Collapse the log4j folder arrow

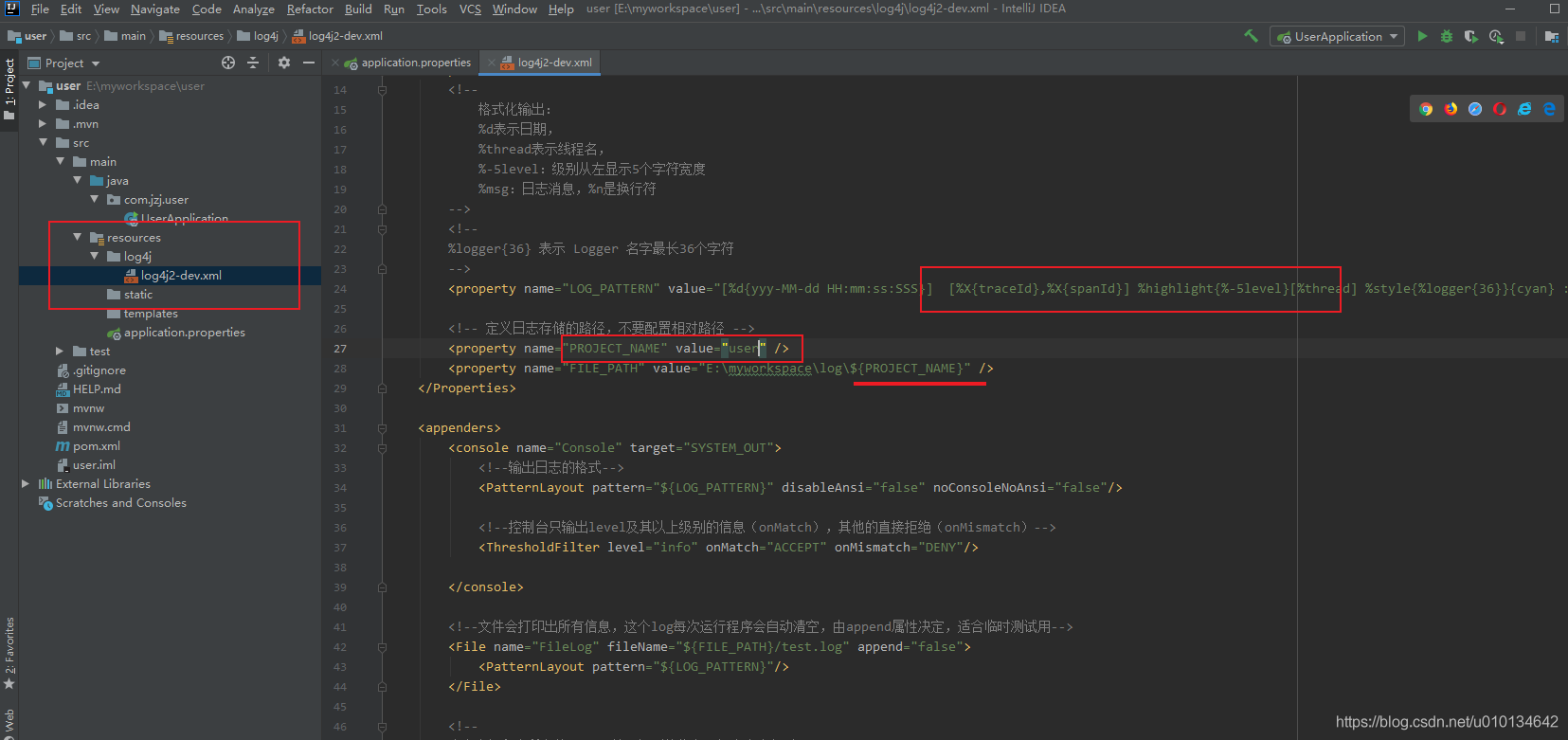click(95, 256)
